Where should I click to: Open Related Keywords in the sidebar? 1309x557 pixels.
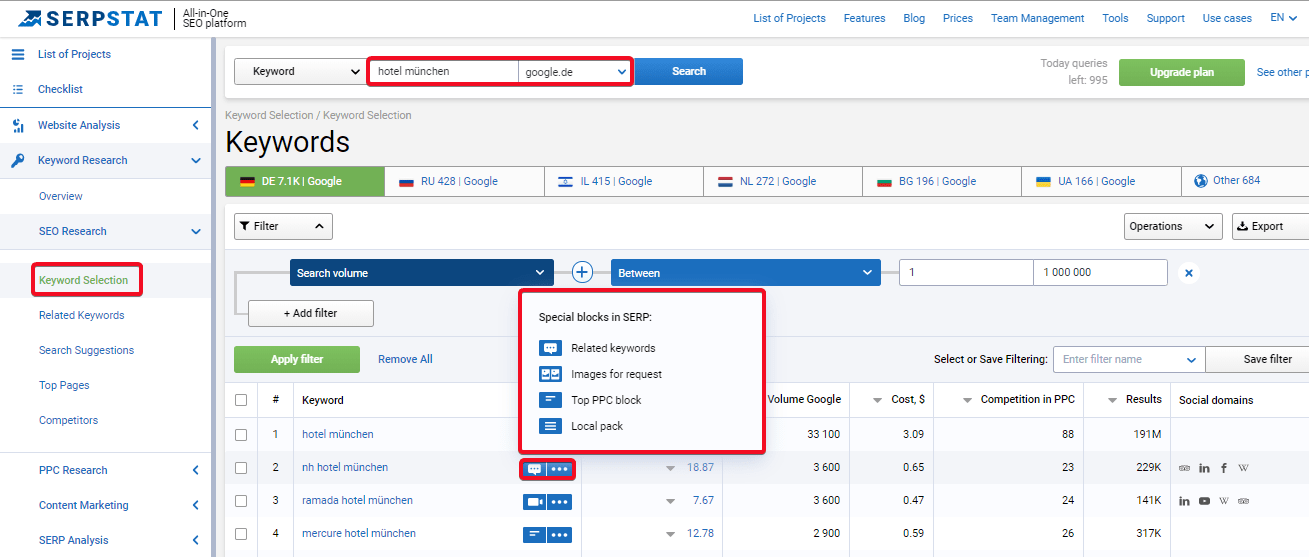(82, 315)
